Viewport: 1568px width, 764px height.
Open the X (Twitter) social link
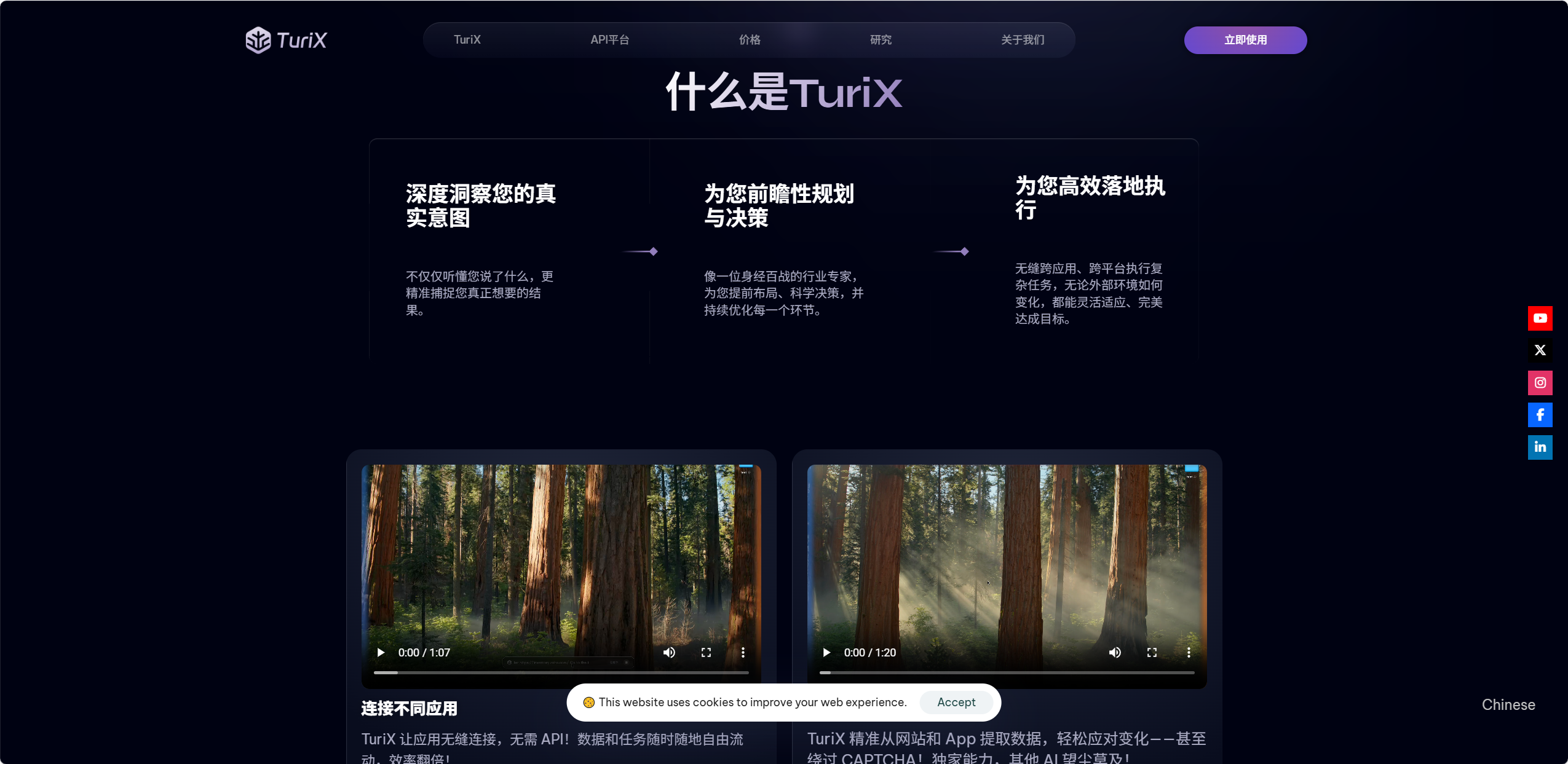[1540, 350]
